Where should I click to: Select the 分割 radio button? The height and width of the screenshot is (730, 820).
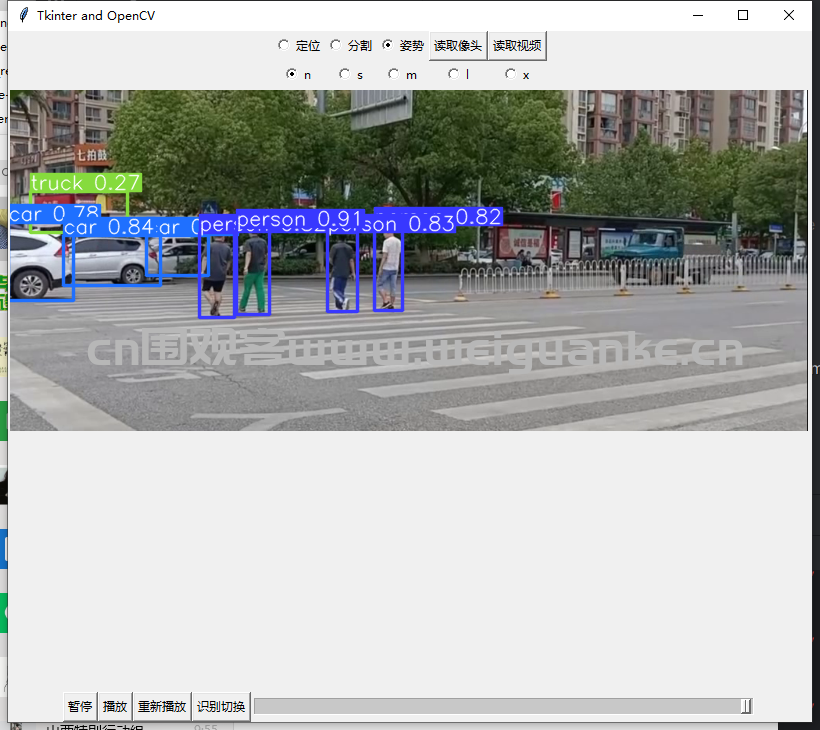(x=351, y=45)
